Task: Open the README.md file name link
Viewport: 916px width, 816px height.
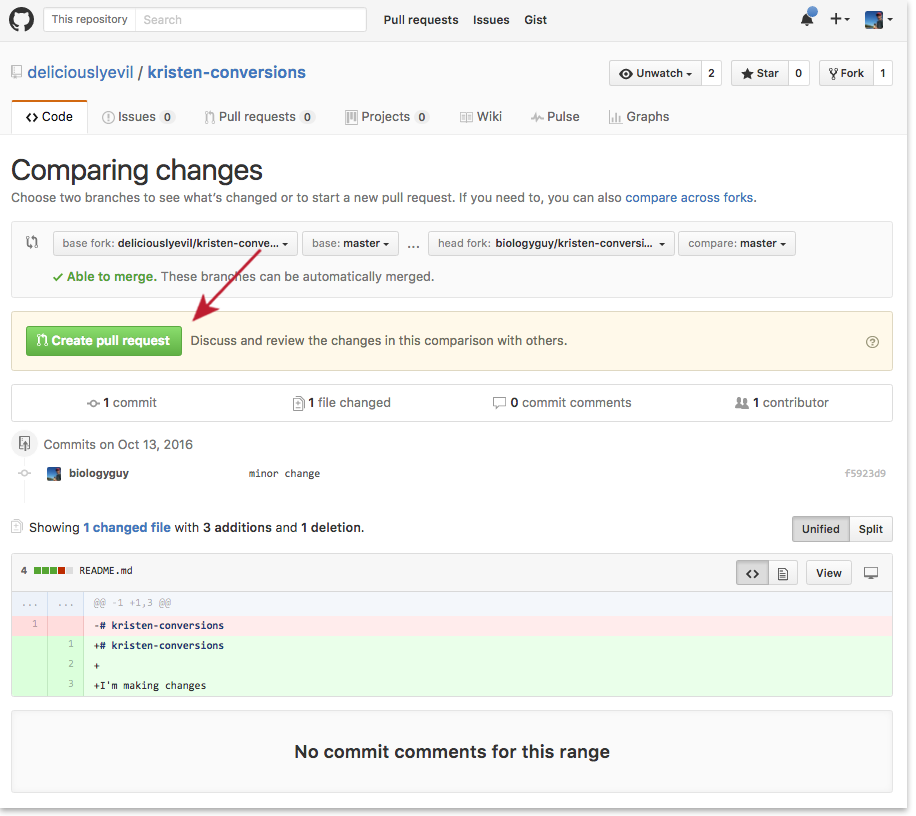Action: (x=106, y=571)
